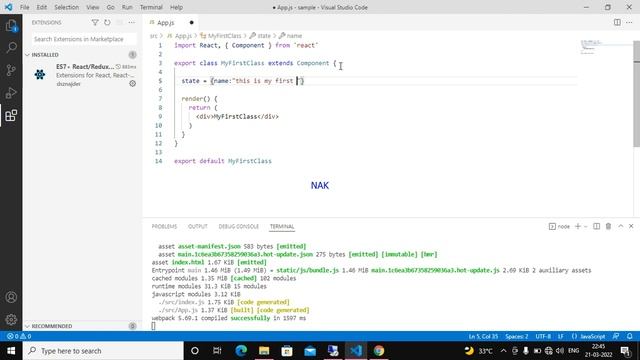Open the Explorer view in activity bar
This screenshot has width=640, height=360.
tap(11, 26)
